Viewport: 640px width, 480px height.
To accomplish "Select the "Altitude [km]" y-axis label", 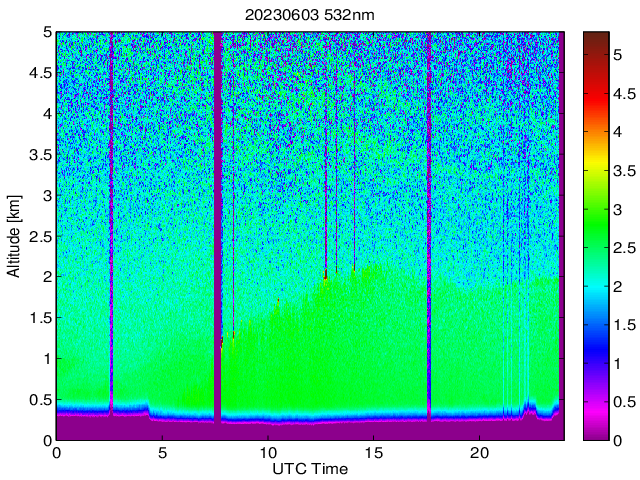I will [x=13, y=236].
